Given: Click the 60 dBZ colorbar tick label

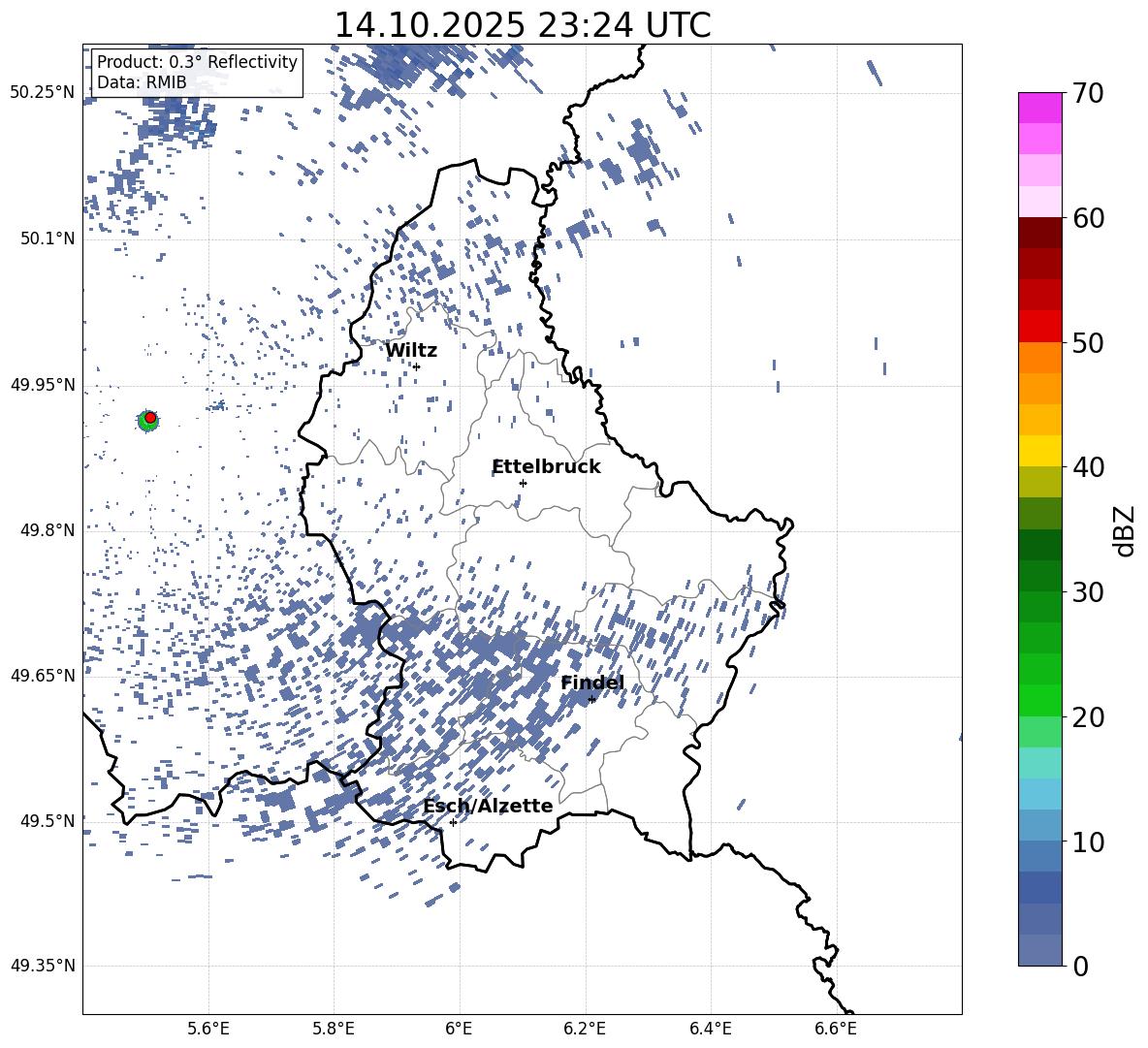Looking at the screenshot, I should click(x=1088, y=218).
